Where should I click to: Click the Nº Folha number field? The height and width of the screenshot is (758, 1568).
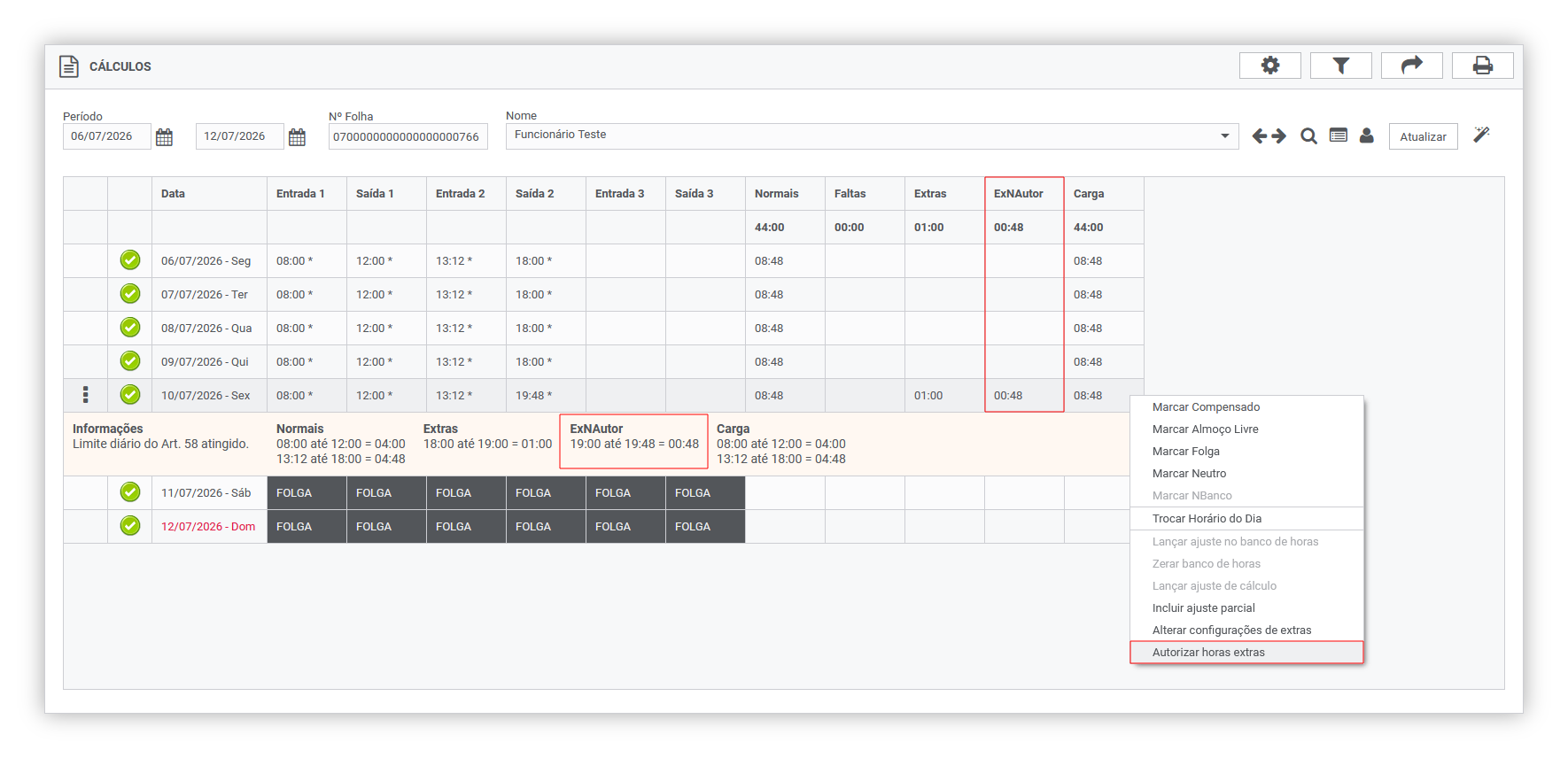tap(408, 136)
